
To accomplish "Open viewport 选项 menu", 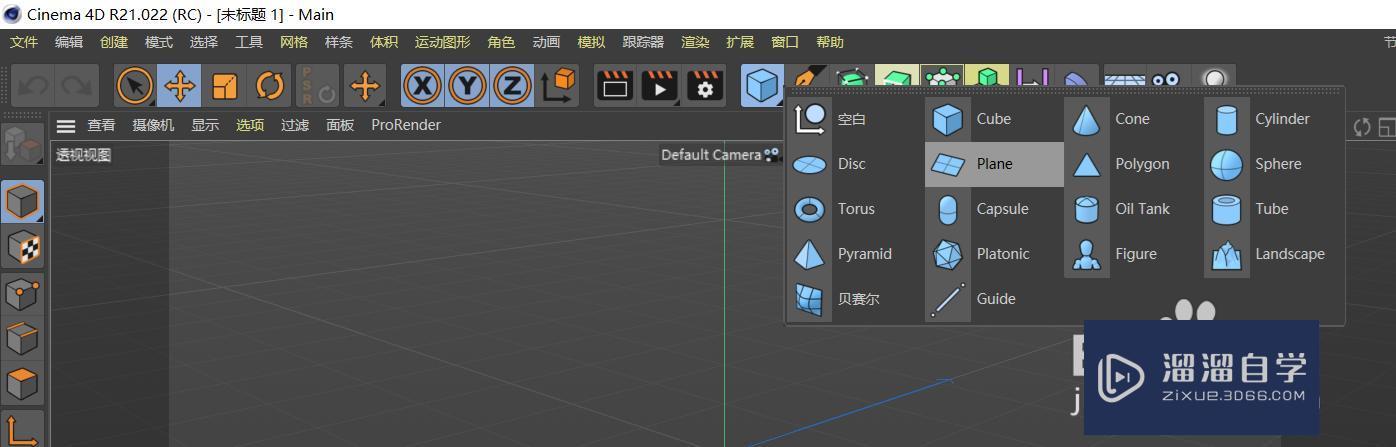I will [250, 125].
